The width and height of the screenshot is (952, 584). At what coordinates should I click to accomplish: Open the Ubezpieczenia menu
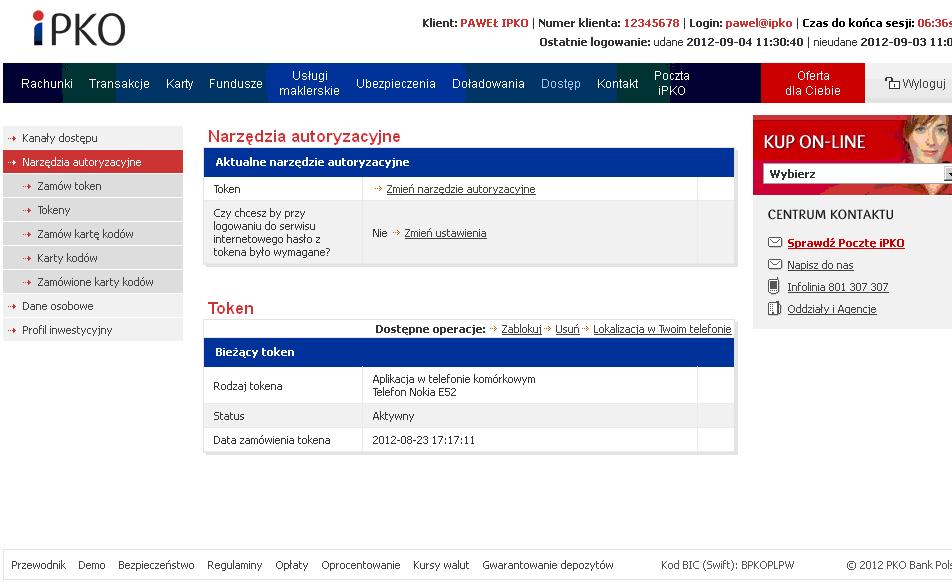click(396, 83)
